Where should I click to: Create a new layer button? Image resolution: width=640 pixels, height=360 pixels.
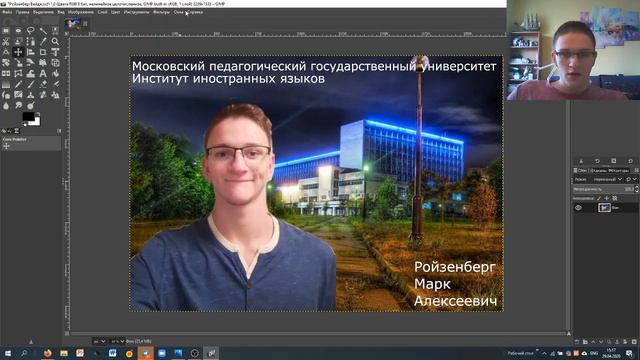(x=577, y=342)
